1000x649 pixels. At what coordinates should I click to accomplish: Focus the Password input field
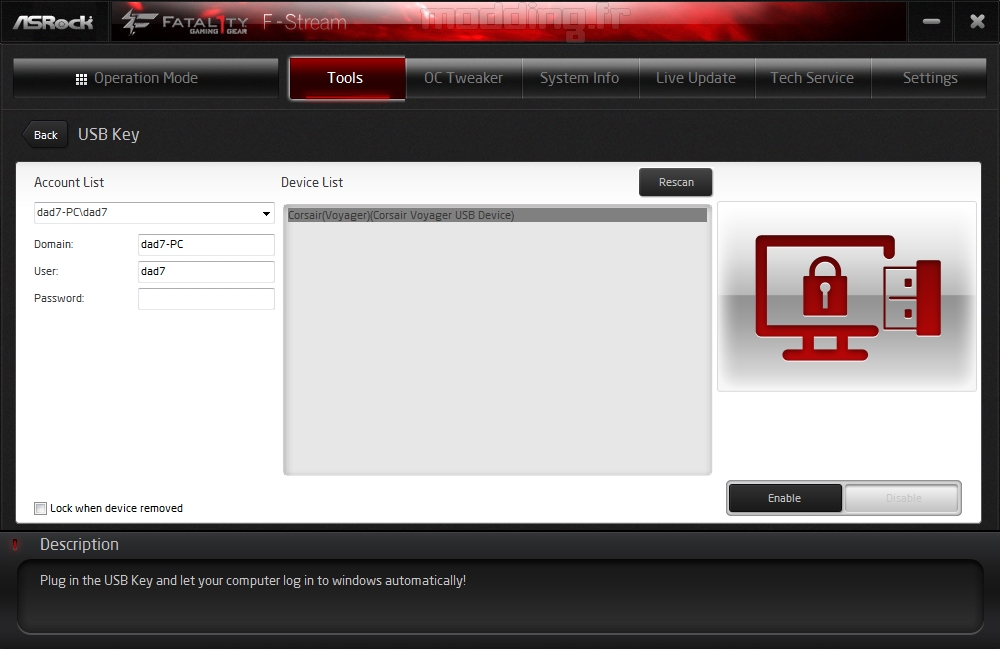(206, 299)
